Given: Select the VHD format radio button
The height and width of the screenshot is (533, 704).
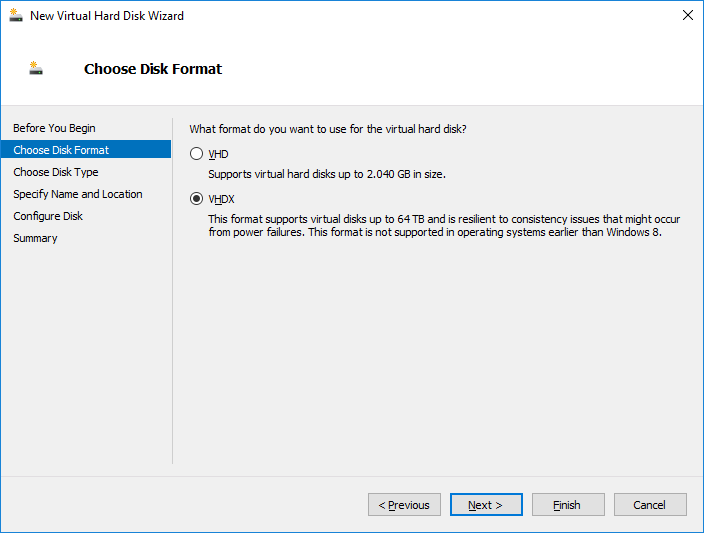Looking at the screenshot, I should [x=196, y=154].
